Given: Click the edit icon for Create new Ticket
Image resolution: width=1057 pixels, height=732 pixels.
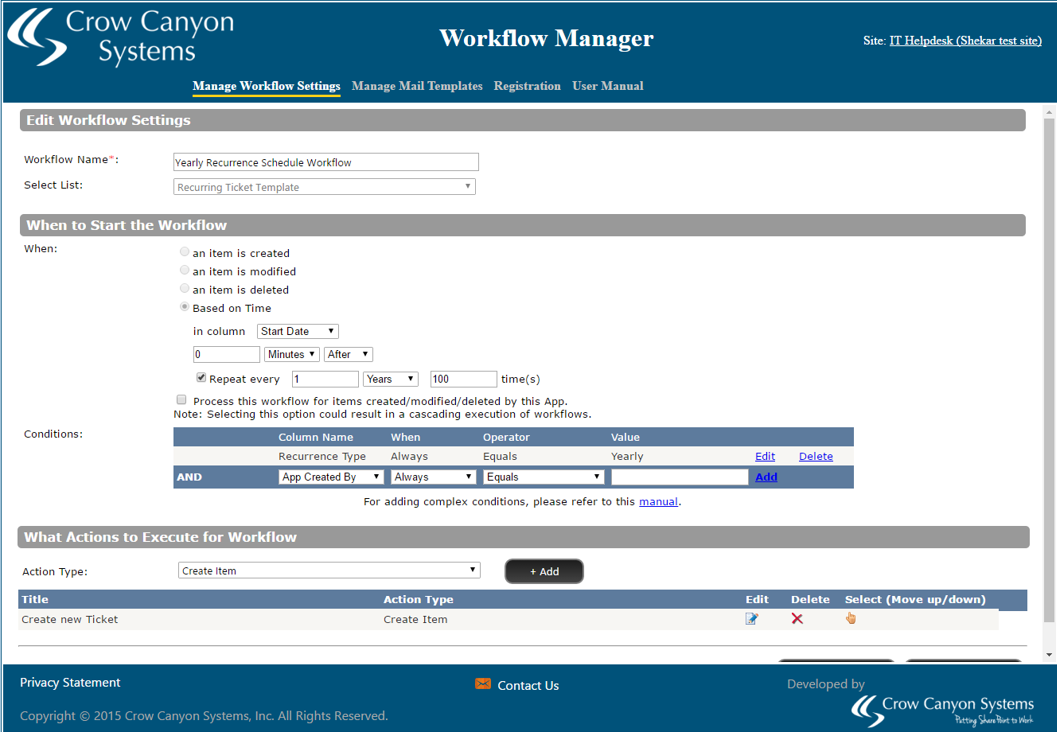Looking at the screenshot, I should click(752, 619).
